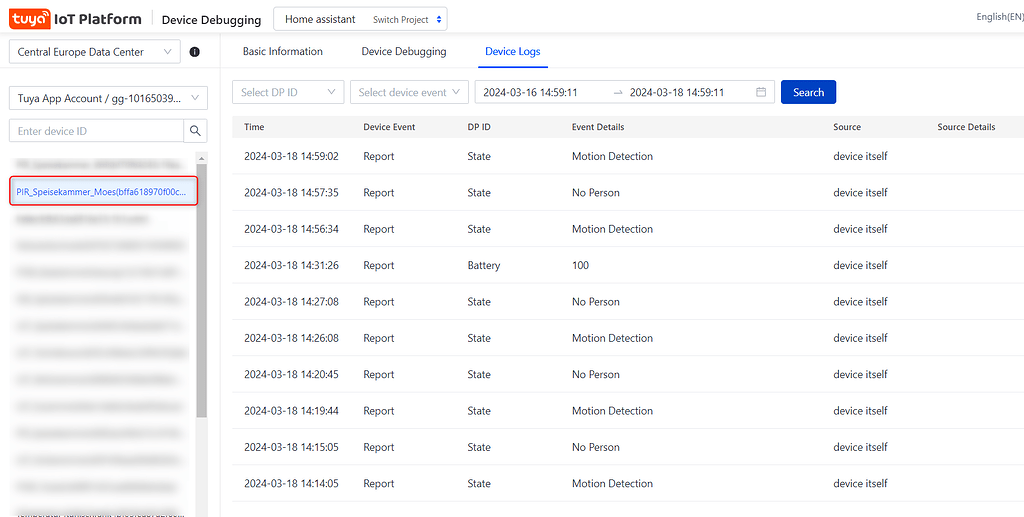This screenshot has width=1024, height=517.
Task: Click the 2024-03-18 14:14:05 timestamp
Action: pyautogui.click(x=291, y=483)
